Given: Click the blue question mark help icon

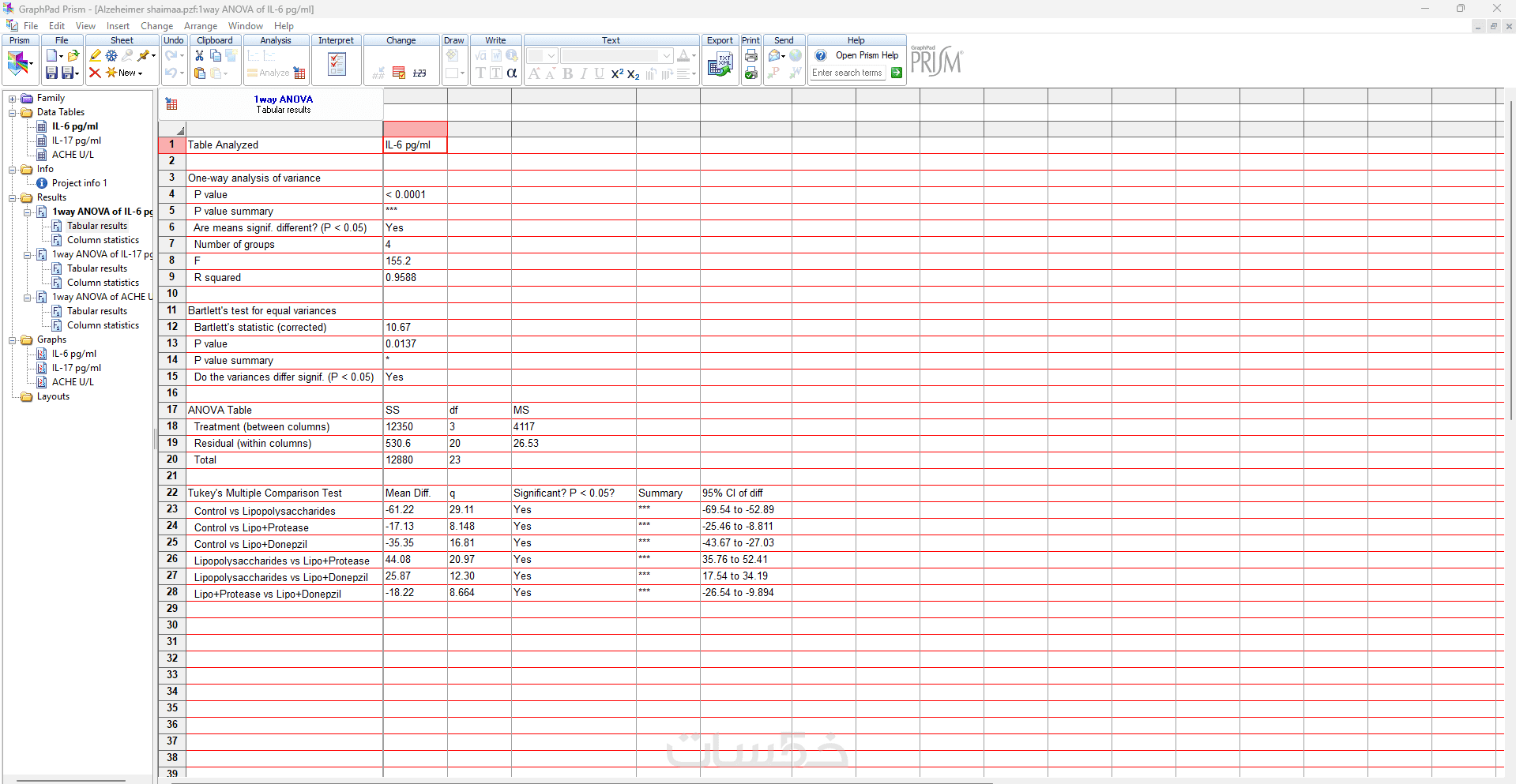Looking at the screenshot, I should point(821,55).
